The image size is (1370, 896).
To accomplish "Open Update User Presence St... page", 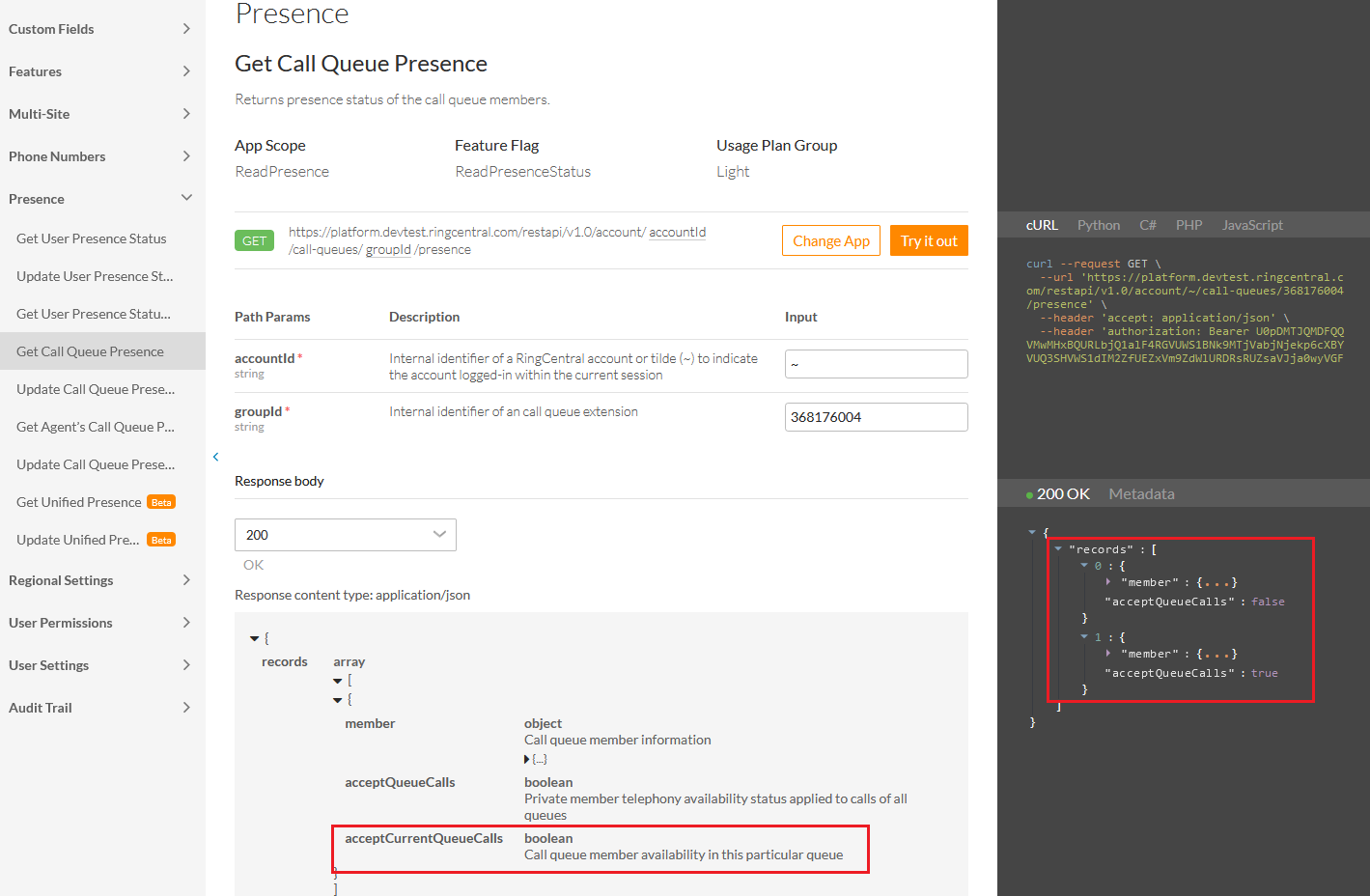I will coord(95,276).
